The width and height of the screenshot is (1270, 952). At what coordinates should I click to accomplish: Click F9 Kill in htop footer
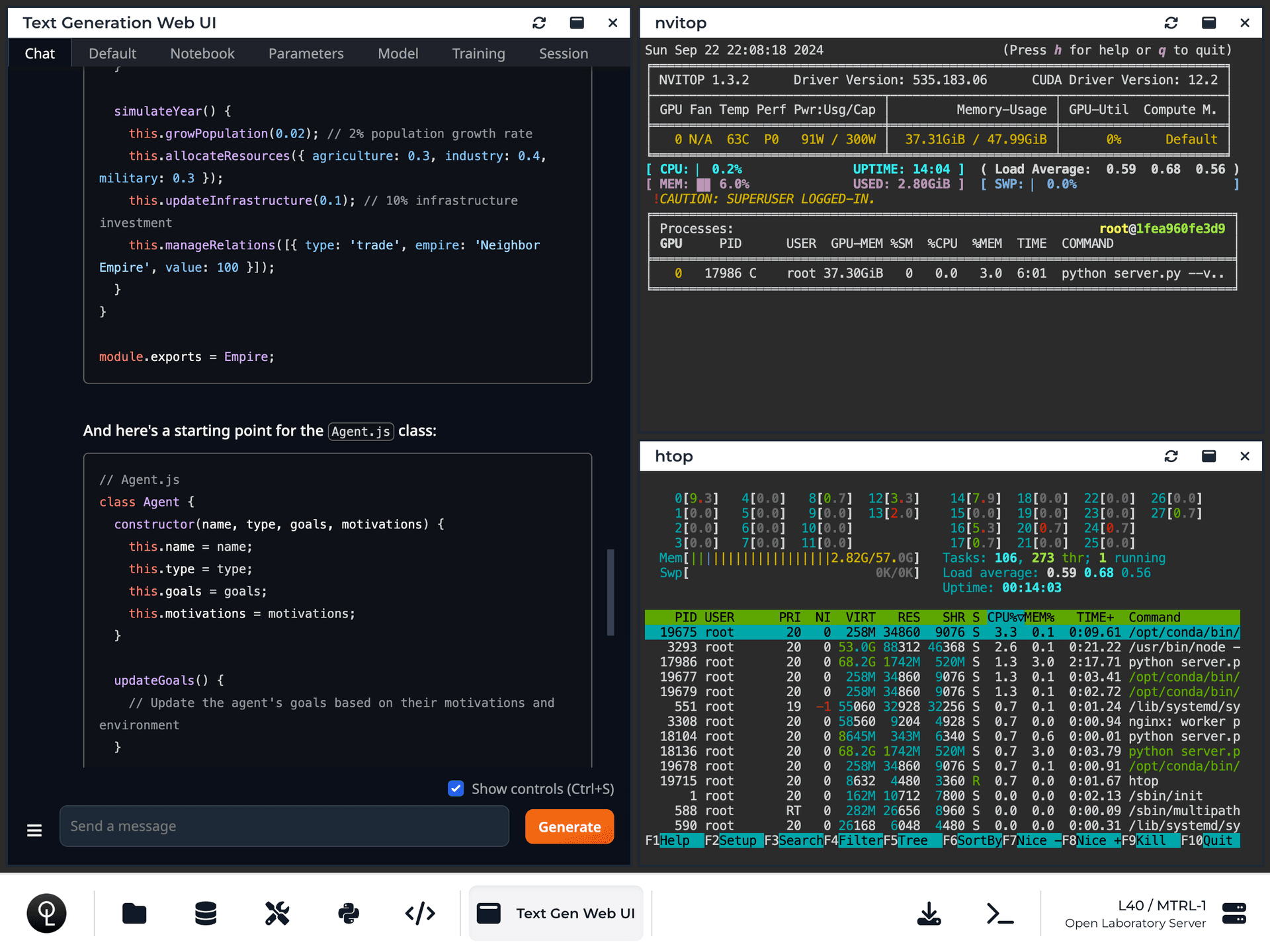(1150, 840)
